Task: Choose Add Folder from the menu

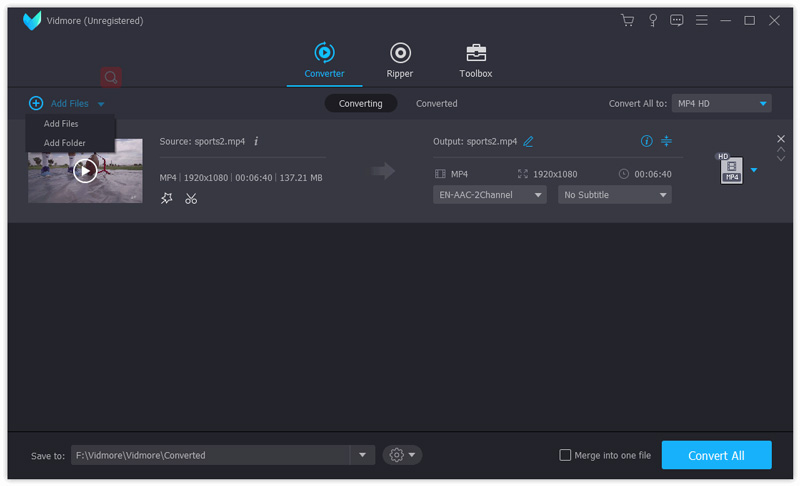Action: pos(65,143)
